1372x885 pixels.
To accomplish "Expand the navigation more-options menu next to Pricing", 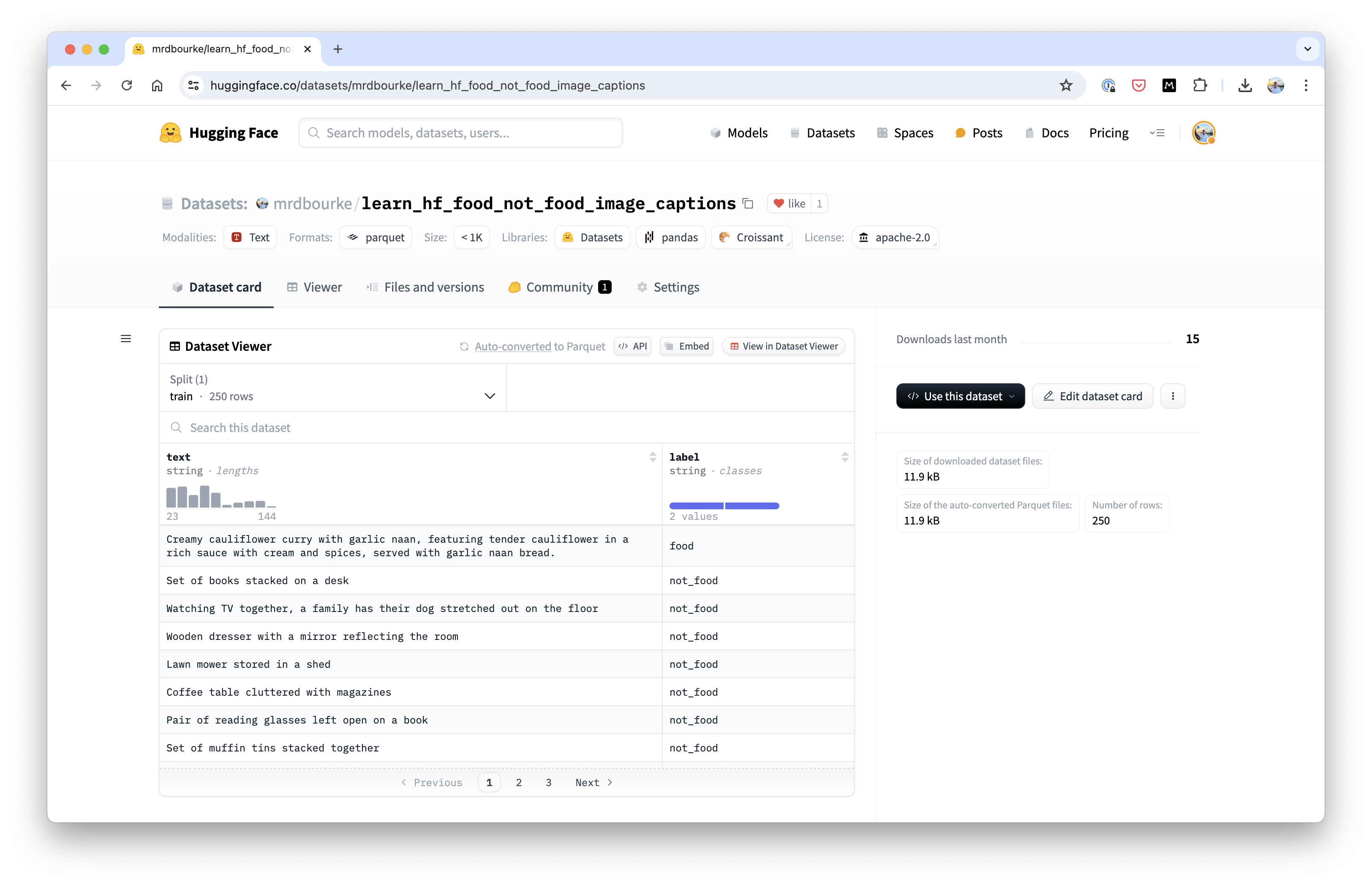I will 1157,133.
